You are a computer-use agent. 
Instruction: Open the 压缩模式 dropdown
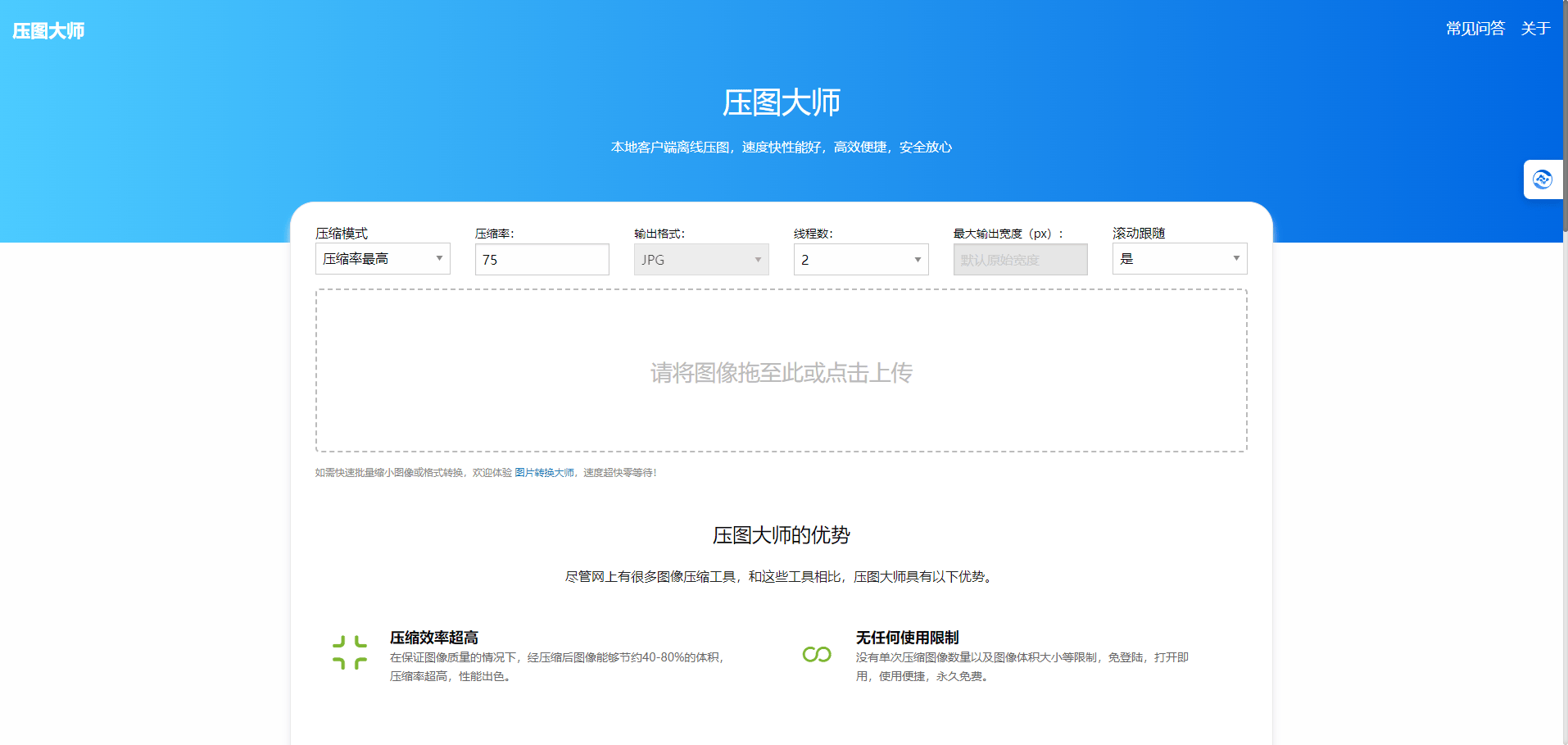click(382, 258)
